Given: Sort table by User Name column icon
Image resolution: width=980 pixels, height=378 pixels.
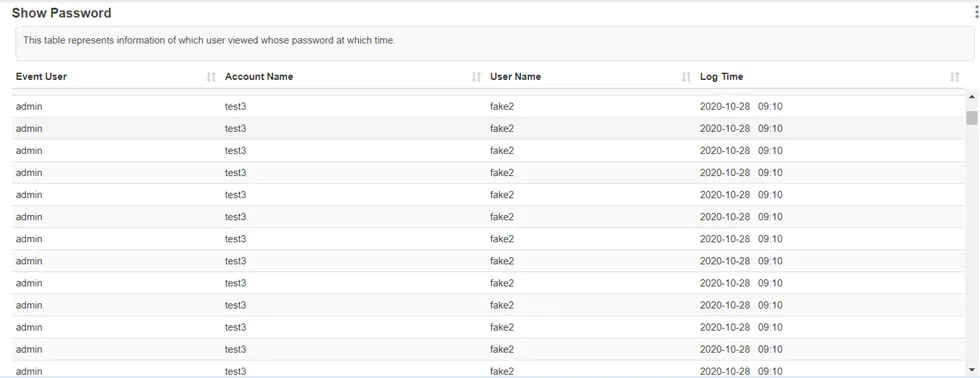Looking at the screenshot, I should pos(686,77).
